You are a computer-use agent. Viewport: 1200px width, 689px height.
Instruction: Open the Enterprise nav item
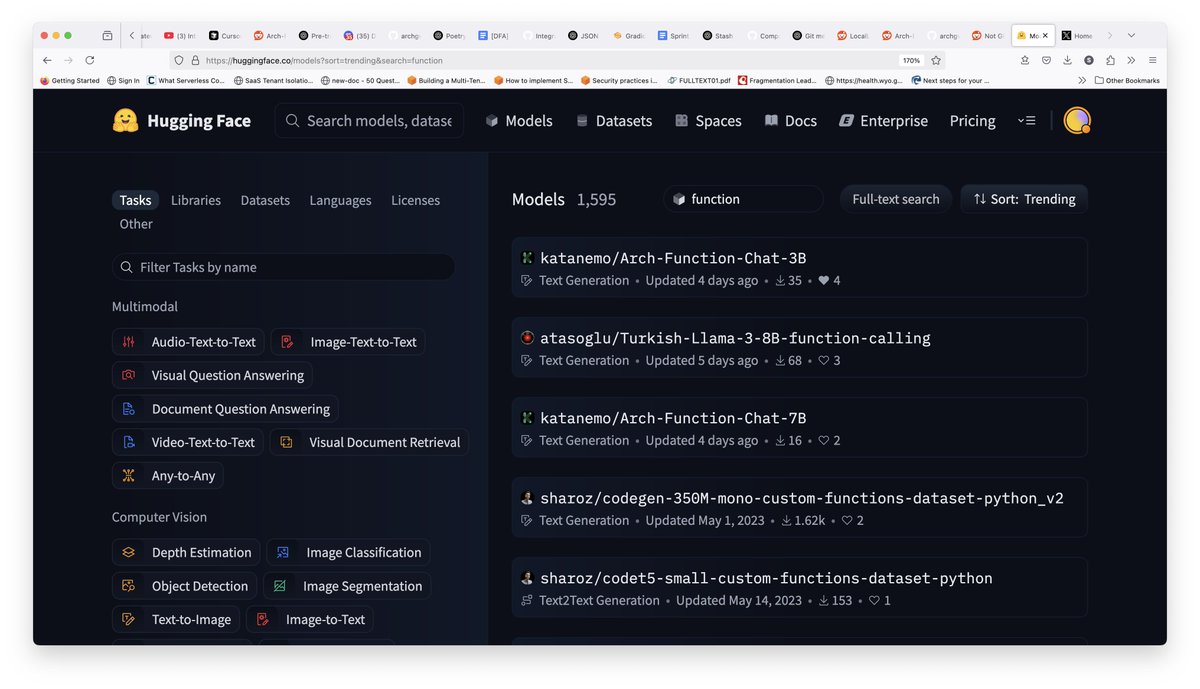point(883,121)
